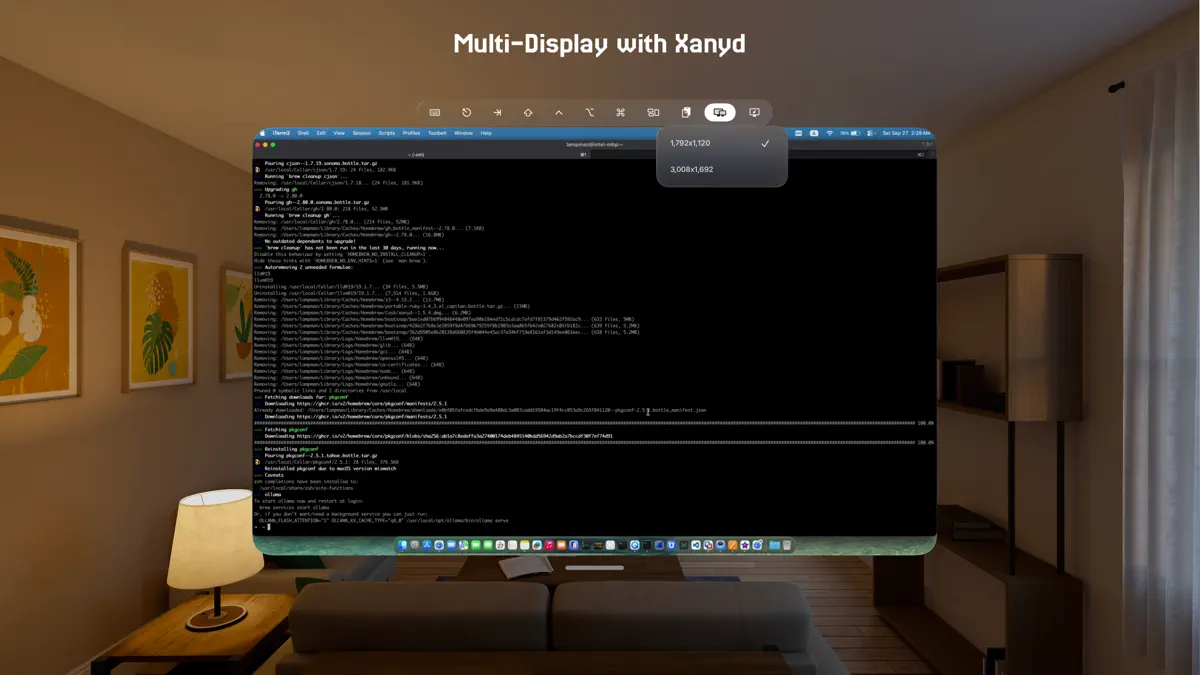This screenshot has height=675, width=1200.
Task: Click the Tab key icon in the control bar
Action: [x=497, y=112]
